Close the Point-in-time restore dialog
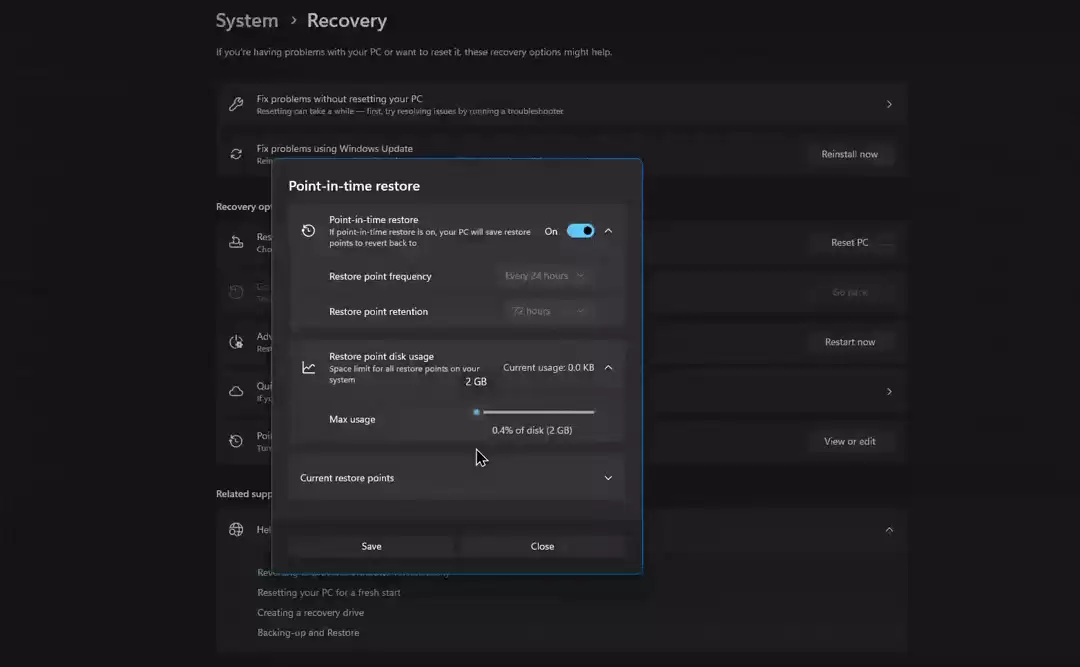The image size is (1080, 667). click(542, 546)
